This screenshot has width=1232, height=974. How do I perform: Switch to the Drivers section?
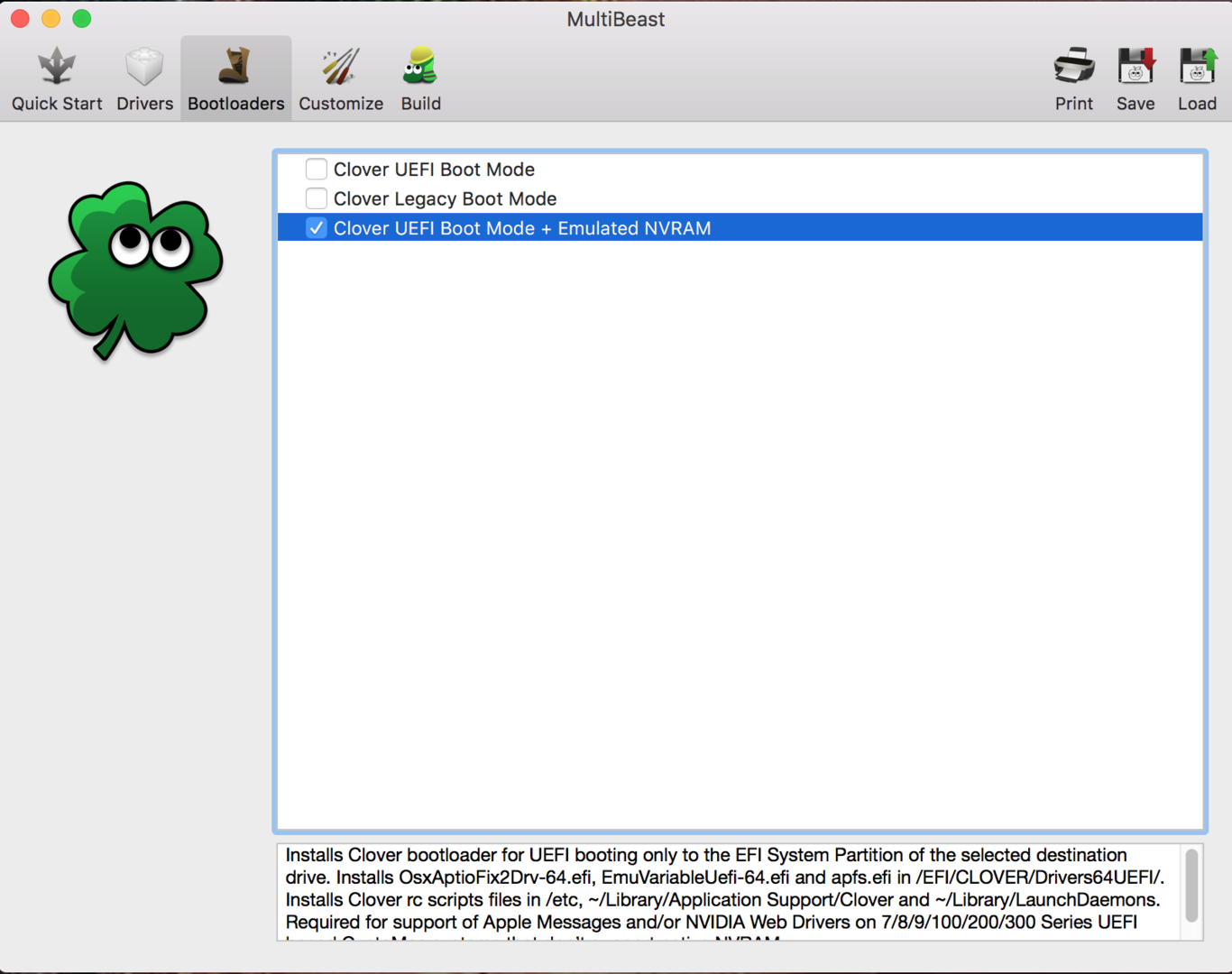(144, 79)
